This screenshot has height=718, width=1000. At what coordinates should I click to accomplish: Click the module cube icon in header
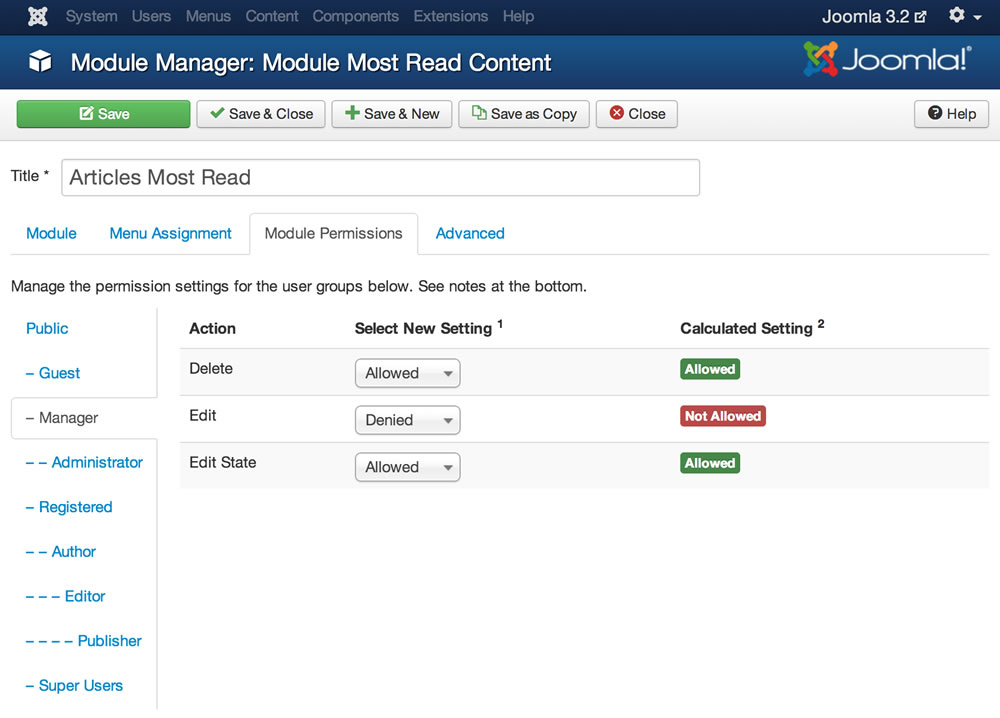click(39, 63)
